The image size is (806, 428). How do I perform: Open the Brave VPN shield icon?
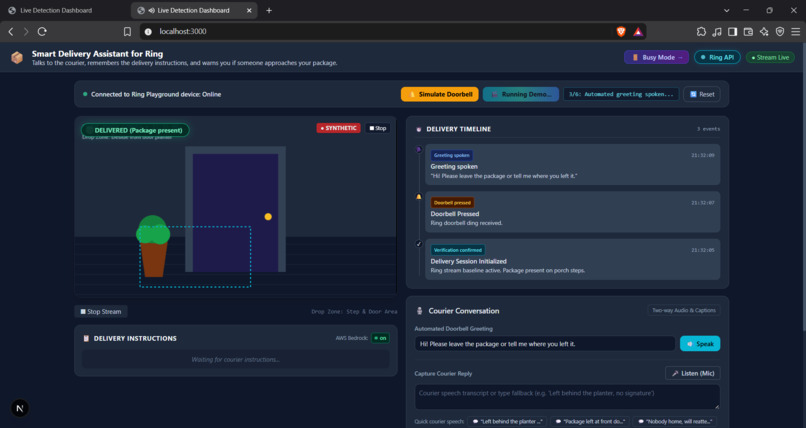(780, 31)
